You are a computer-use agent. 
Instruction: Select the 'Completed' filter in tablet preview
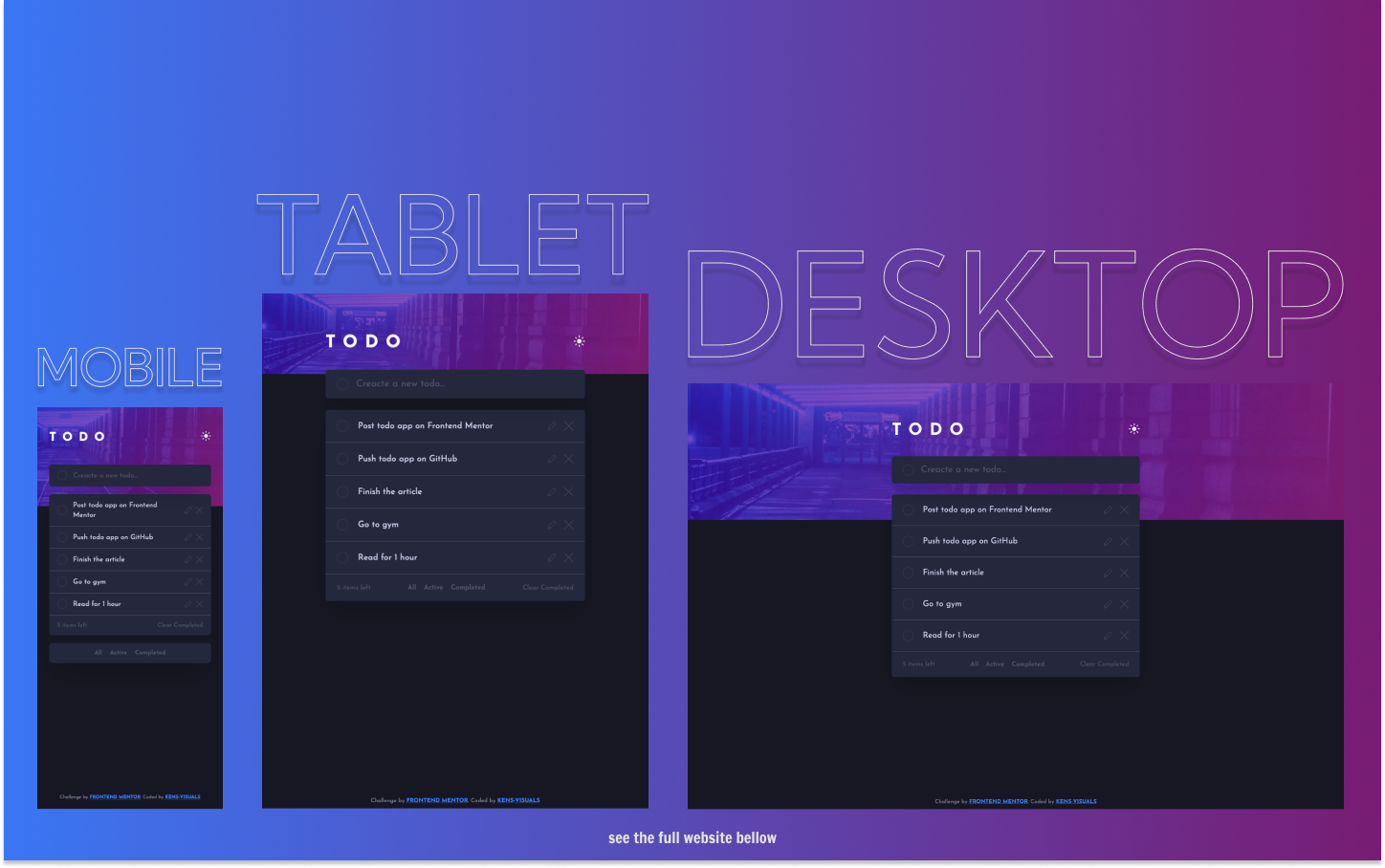click(x=468, y=588)
